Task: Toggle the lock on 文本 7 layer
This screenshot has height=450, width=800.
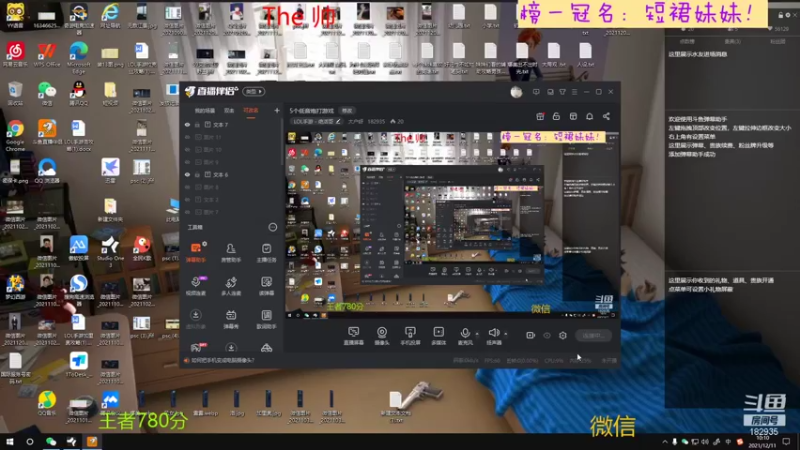Action: click(197, 124)
